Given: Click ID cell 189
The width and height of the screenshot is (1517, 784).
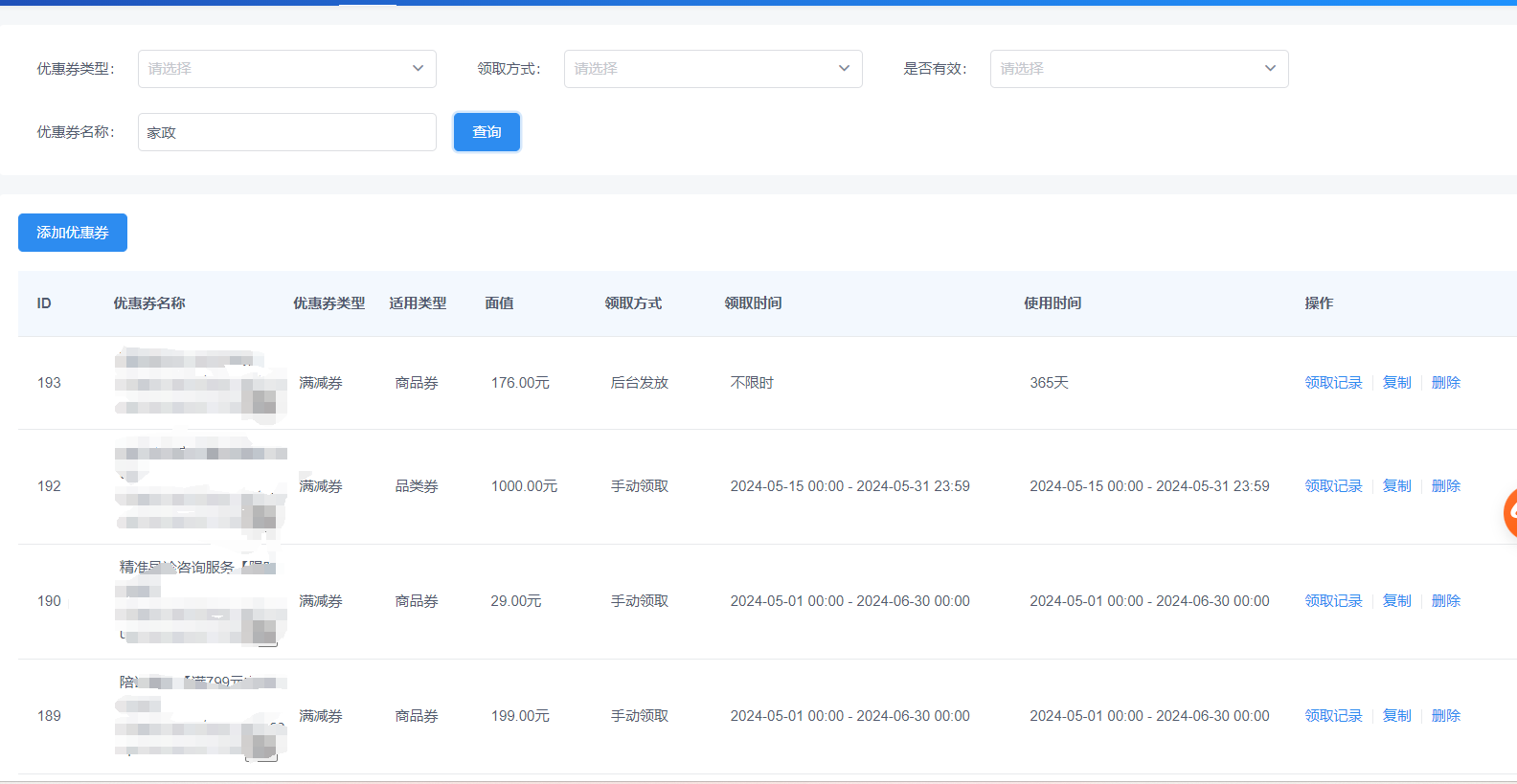Looking at the screenshot, I should (x=49, y=716).
